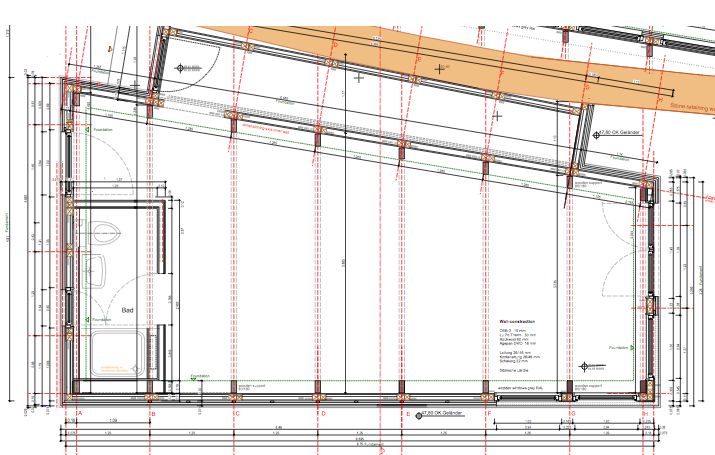Viewport: 715px width, 455px height.
Task: Click the level marker symbol near the top-left door
Action: click(181, 68)
